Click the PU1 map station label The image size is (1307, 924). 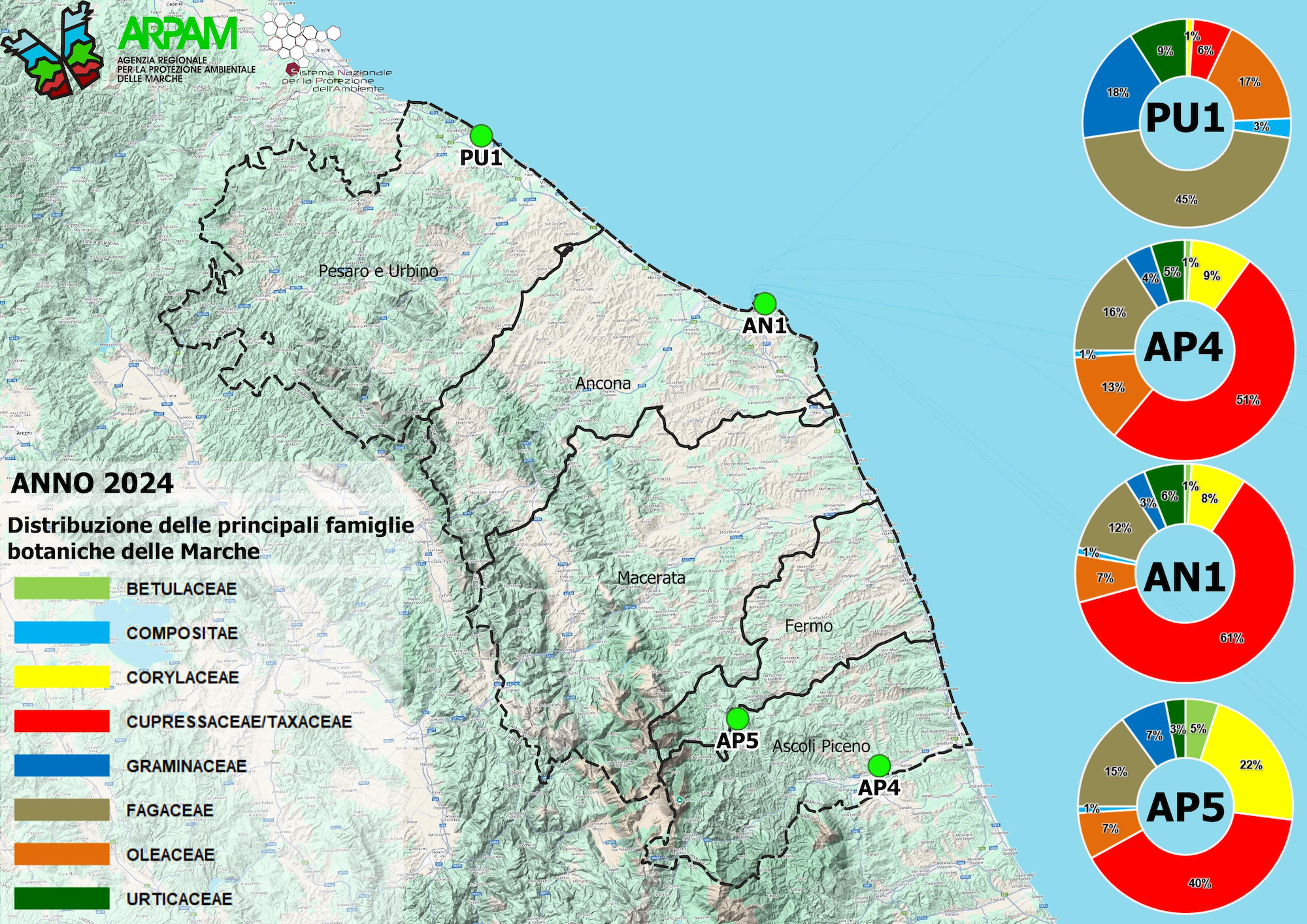481,157
